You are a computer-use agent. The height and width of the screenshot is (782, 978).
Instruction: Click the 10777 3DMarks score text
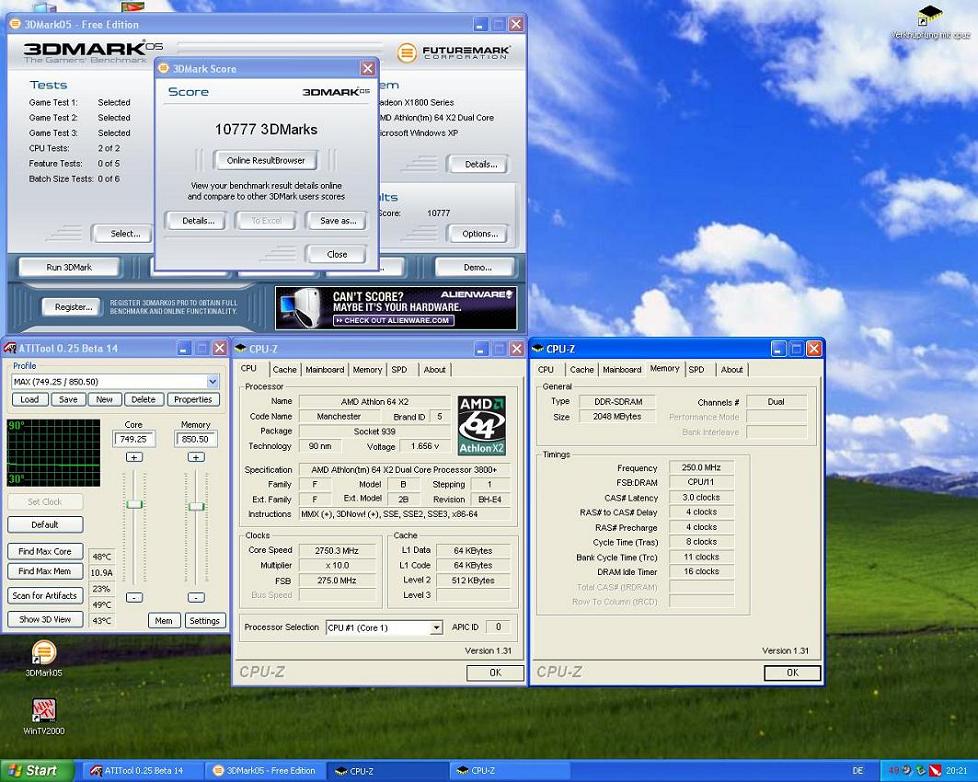[x=266, y=129]
